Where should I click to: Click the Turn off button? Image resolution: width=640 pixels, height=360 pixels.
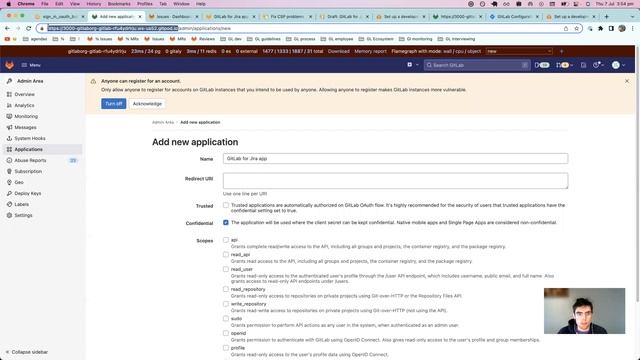click(x=113, y=104)
